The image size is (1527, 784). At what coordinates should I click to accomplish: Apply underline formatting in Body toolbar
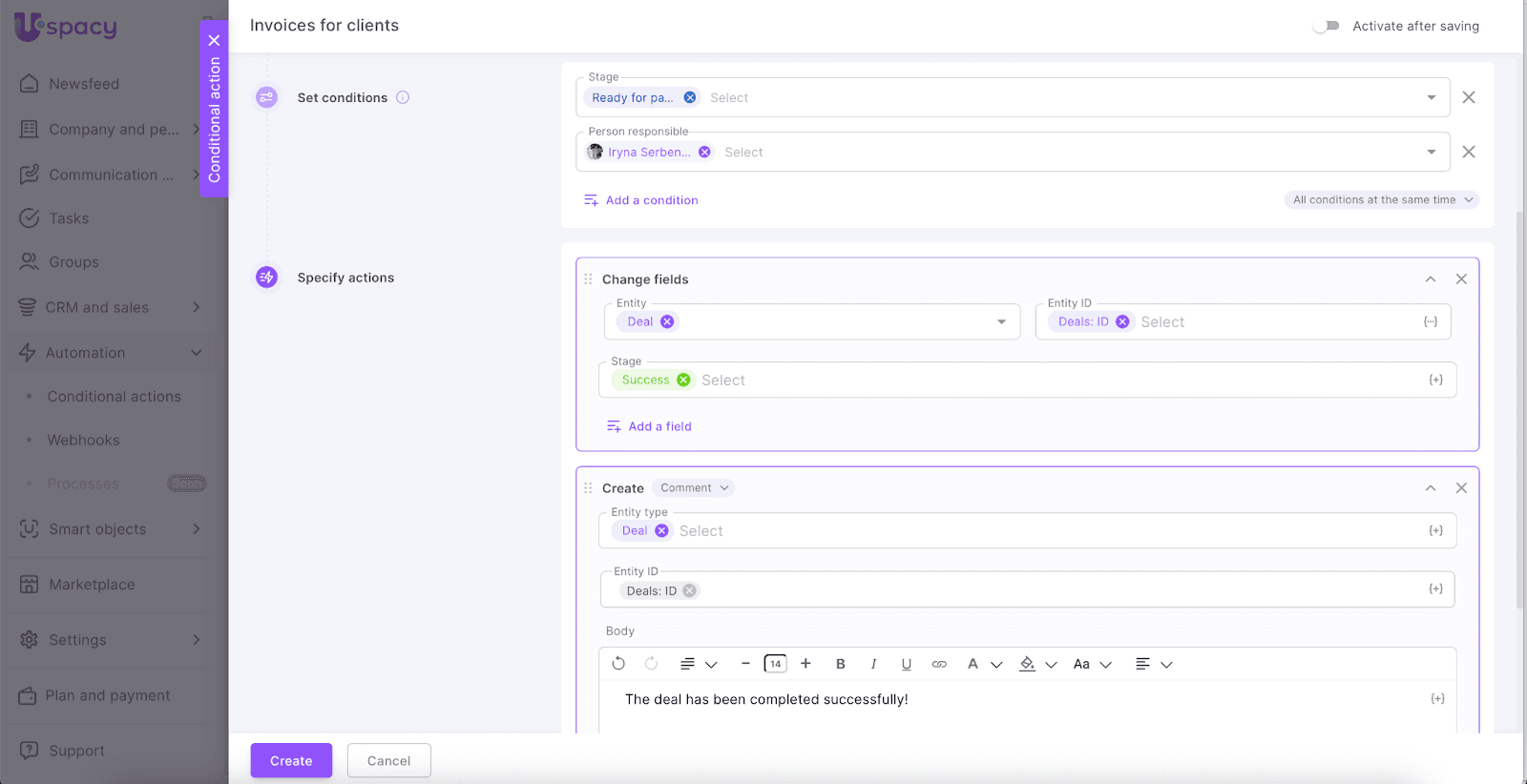coord(907,664)
